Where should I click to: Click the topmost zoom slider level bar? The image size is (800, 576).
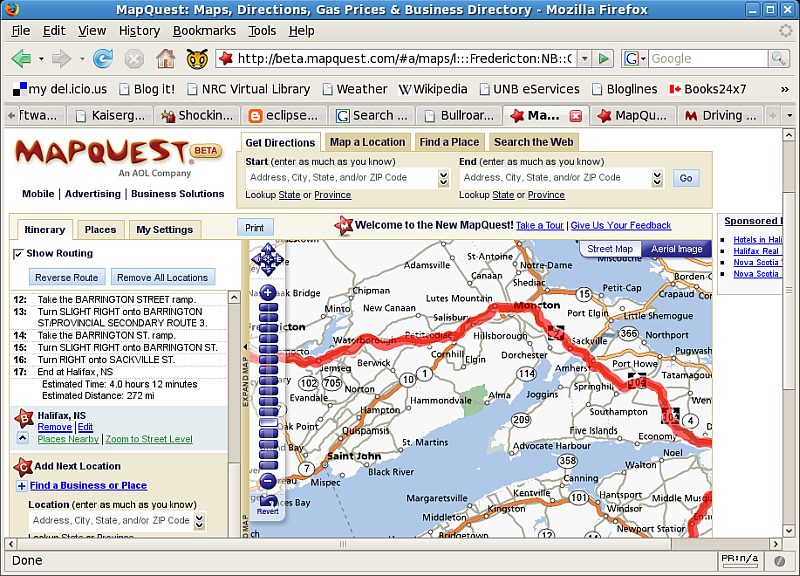[x=268, y=308]
